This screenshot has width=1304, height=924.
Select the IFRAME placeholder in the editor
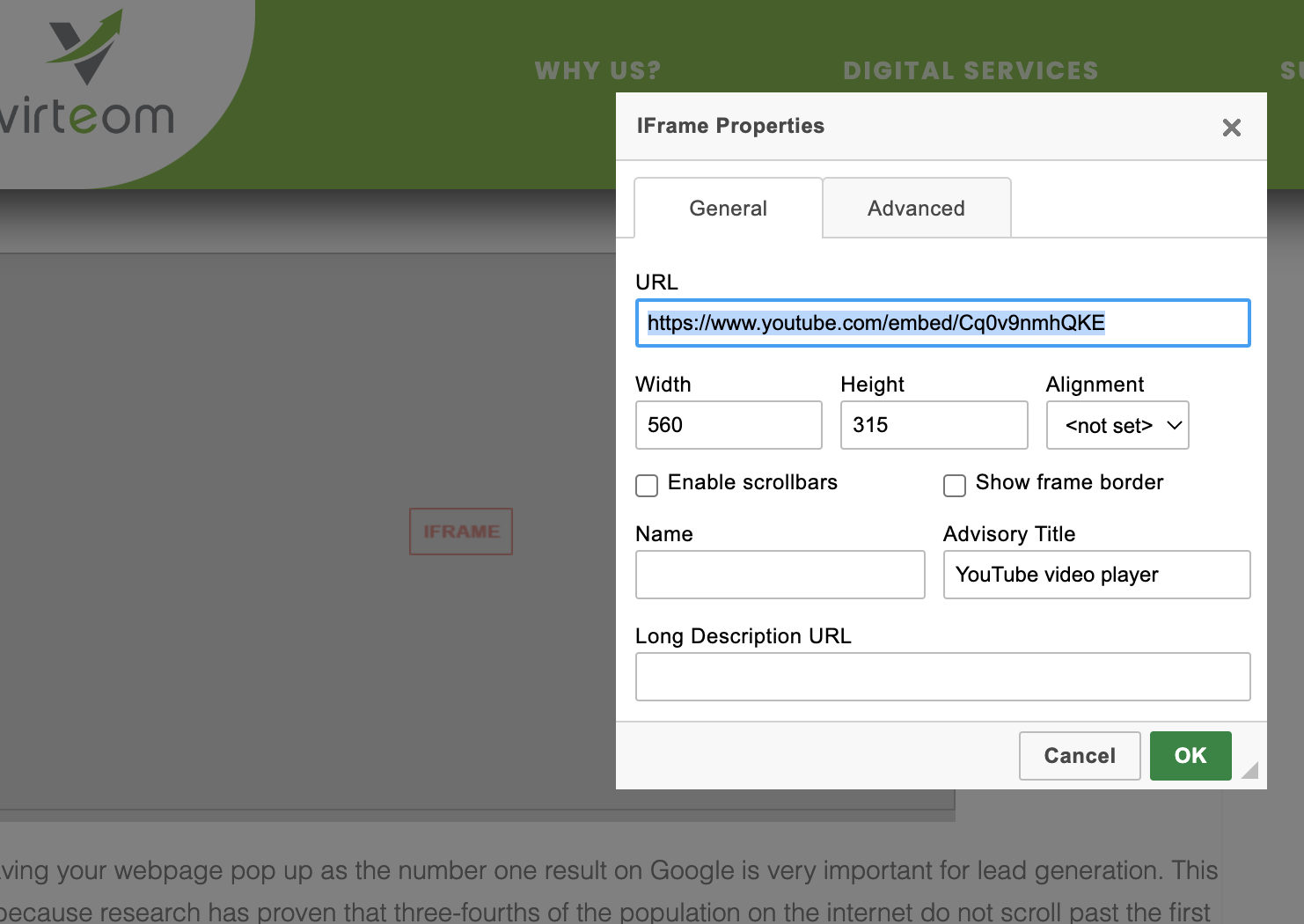(x=461, y=532)
